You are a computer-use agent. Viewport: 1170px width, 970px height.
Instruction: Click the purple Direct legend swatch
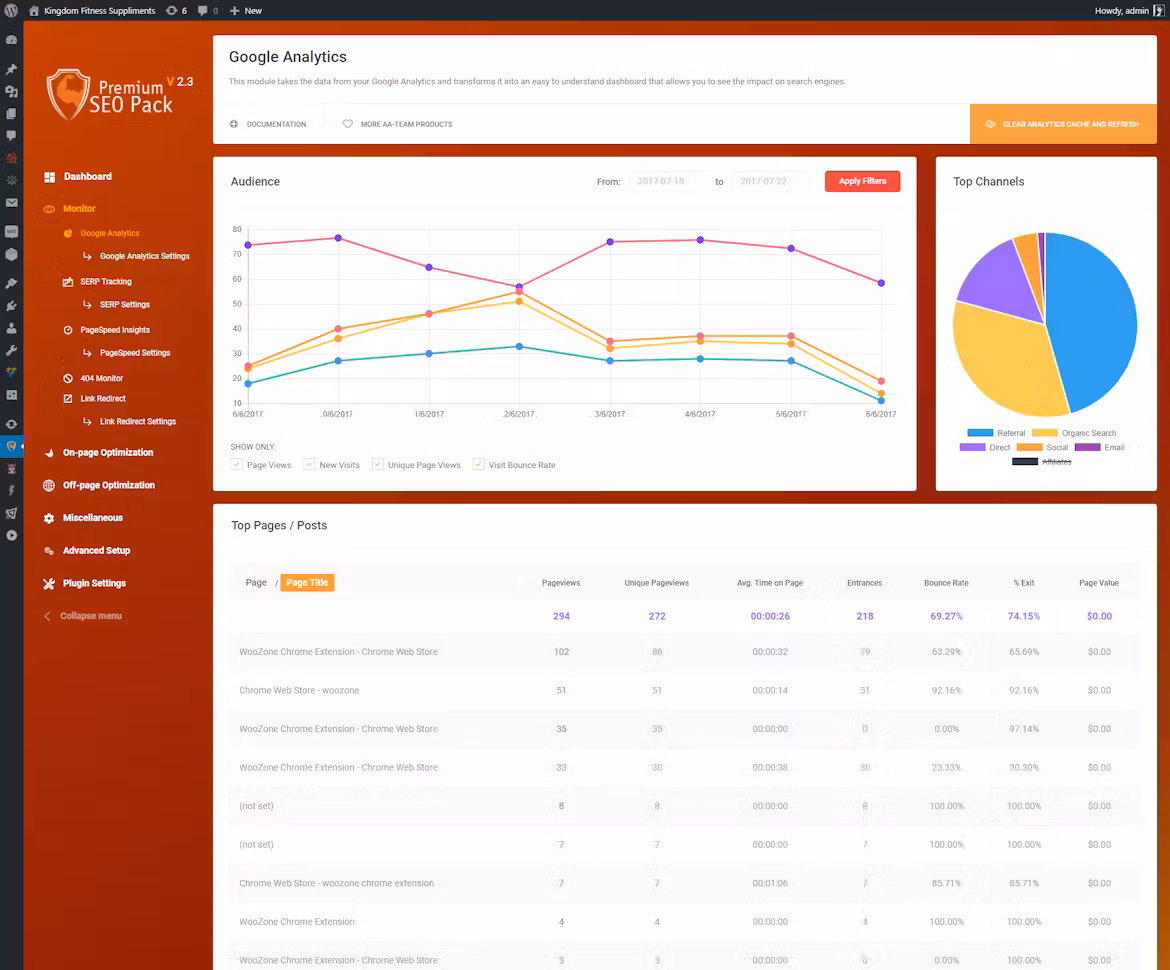tap(972, 448)
